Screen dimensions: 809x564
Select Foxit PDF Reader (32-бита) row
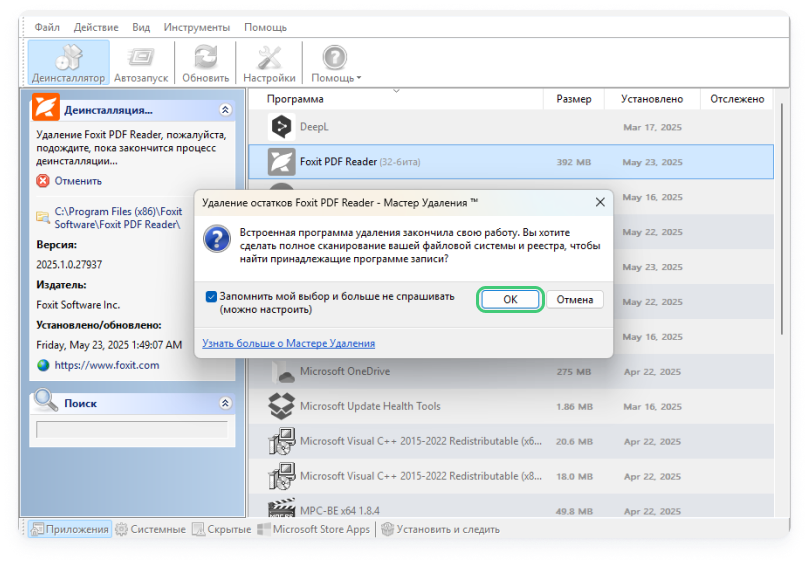(511, 162)
